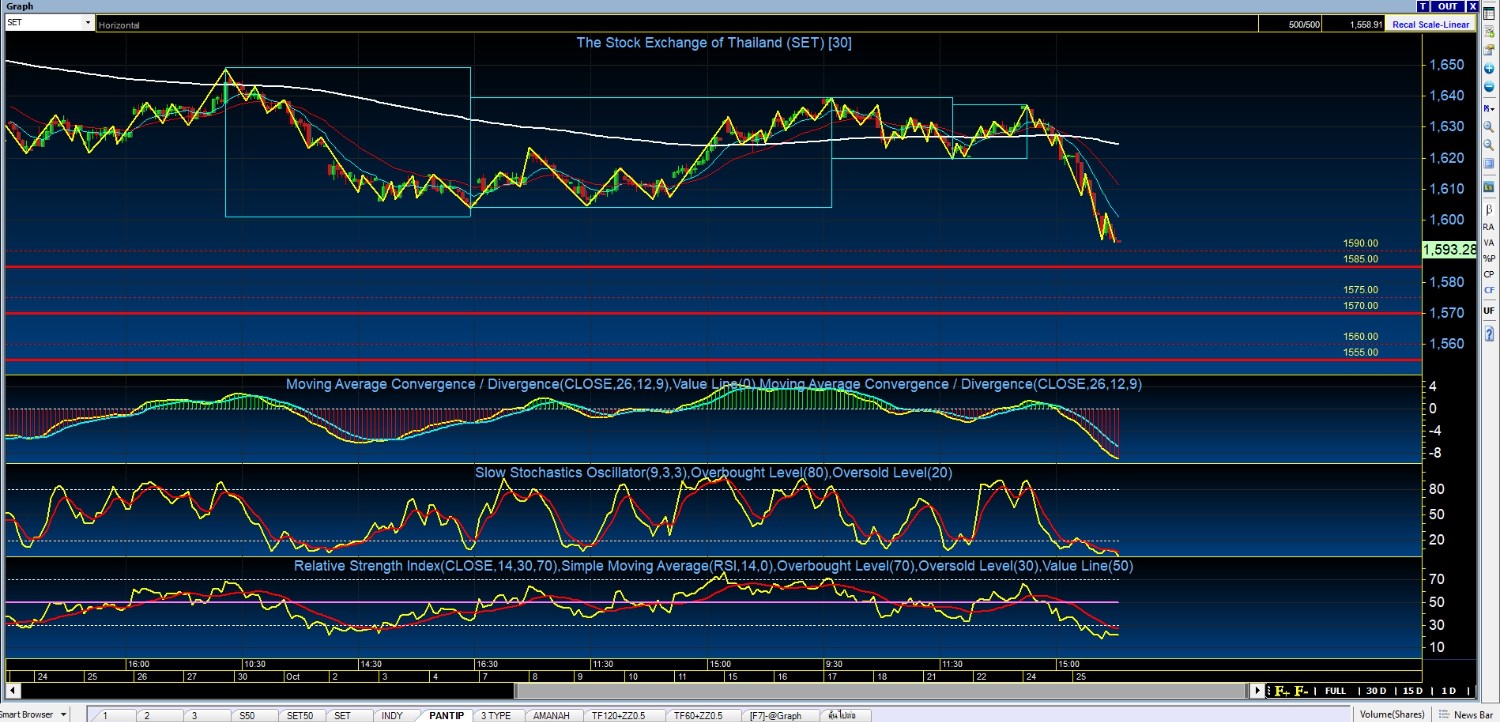
Task: Click the beta (β) indicator icon
Action: pyautogui.click(x=1489, y=211)
